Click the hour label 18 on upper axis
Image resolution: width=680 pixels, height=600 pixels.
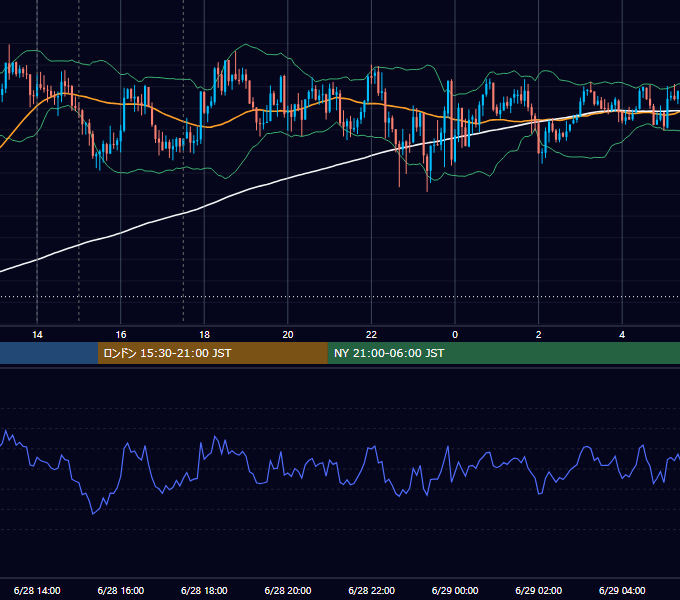coord(204,335)
